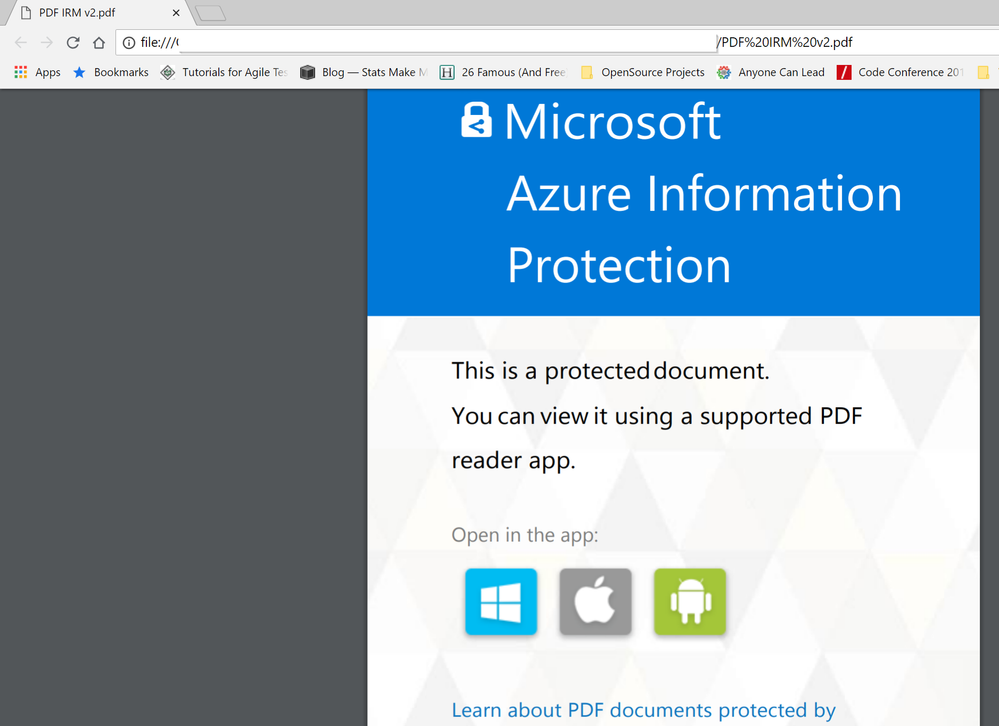Open in the Apple app icon
The width and height of the screenshot is (999, 726).
pos(595,602)
